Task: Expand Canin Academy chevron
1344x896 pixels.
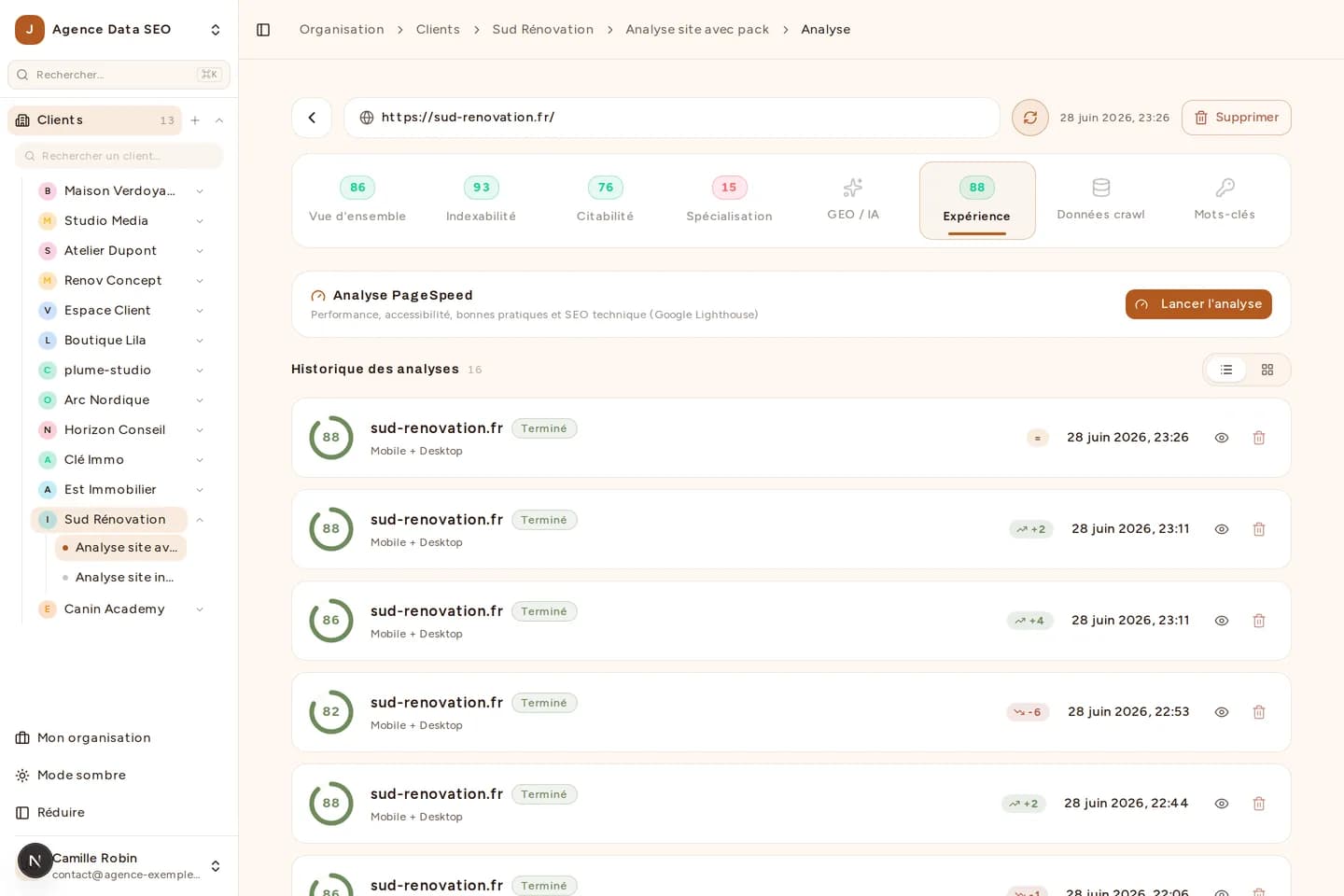Action: [x=200, y=609]
